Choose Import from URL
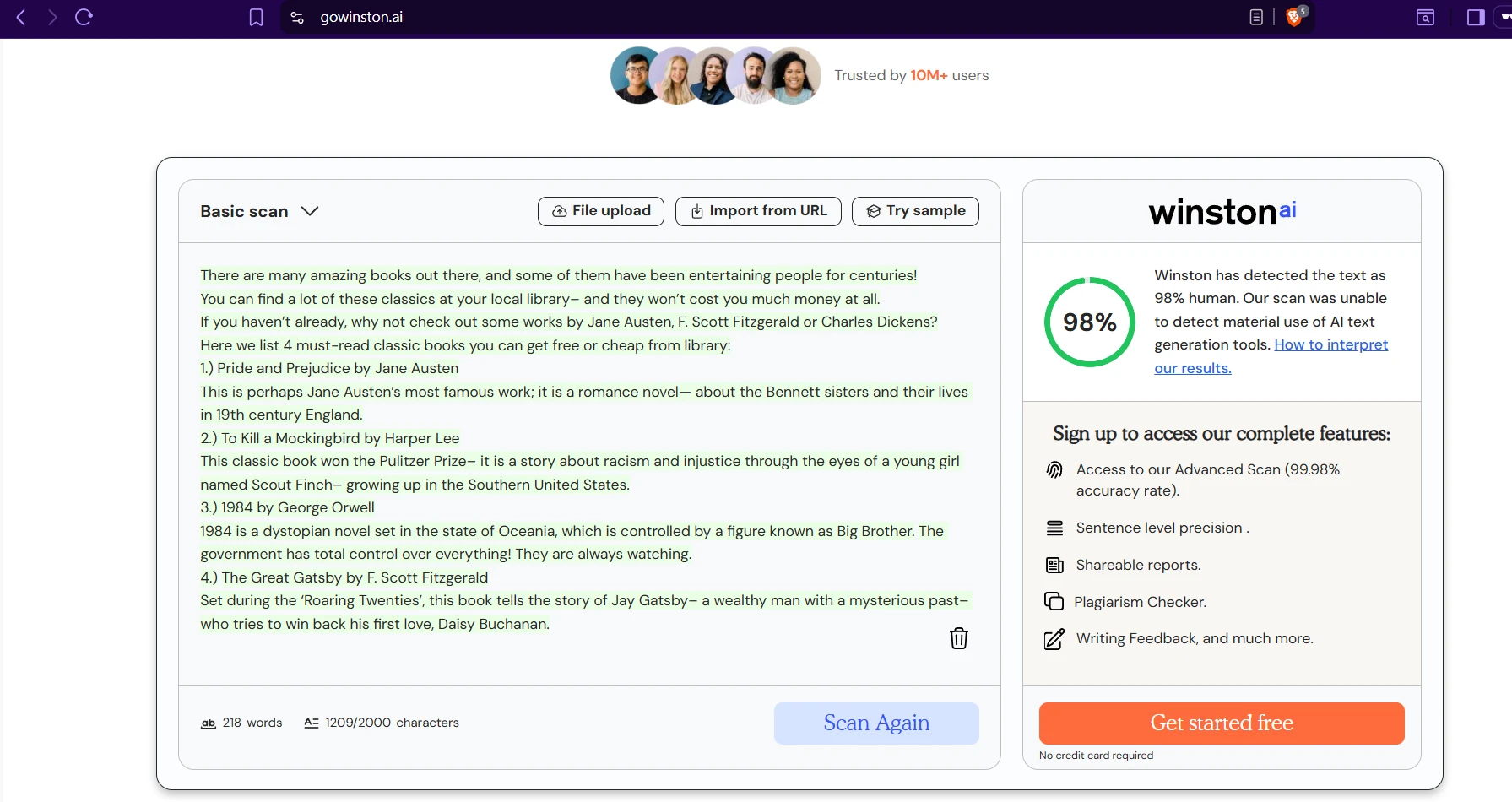 pyautogui.click(x=758, y=211)
